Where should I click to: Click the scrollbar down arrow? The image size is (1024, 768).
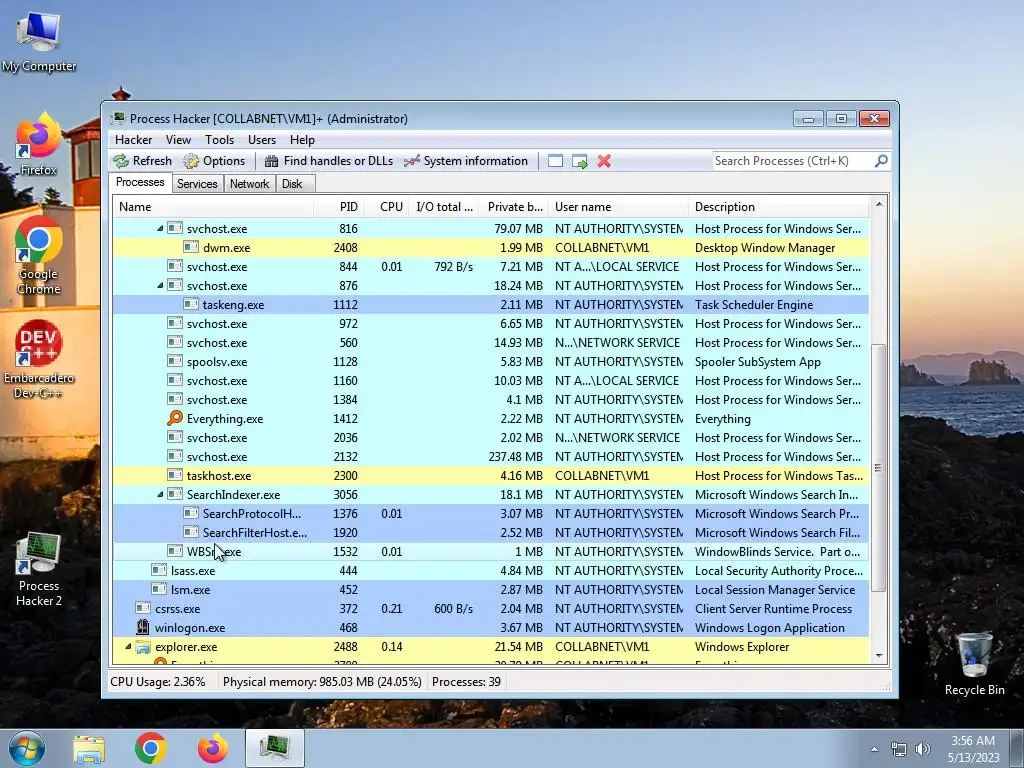coord(878,656)
